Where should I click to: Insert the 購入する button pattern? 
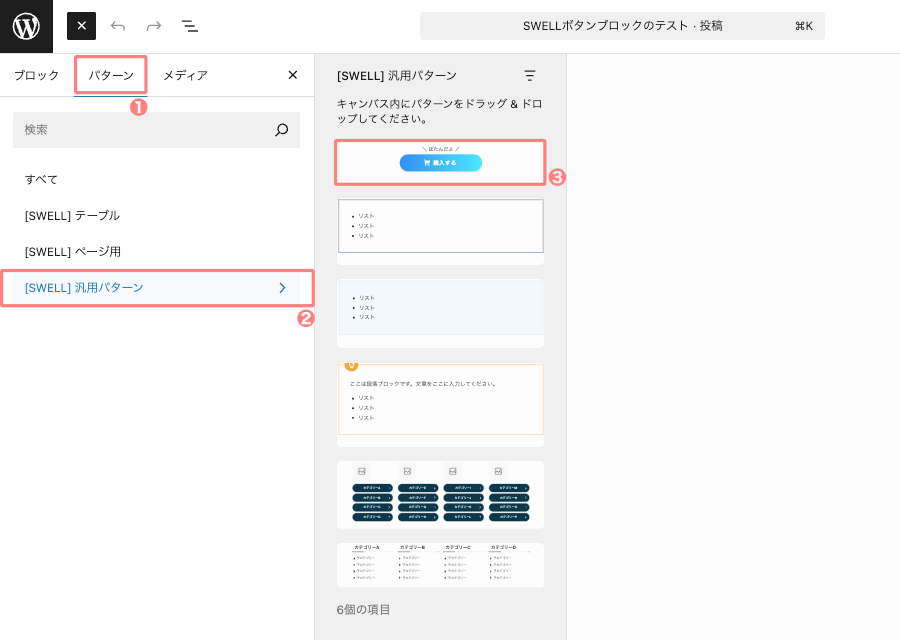[440, 162]
